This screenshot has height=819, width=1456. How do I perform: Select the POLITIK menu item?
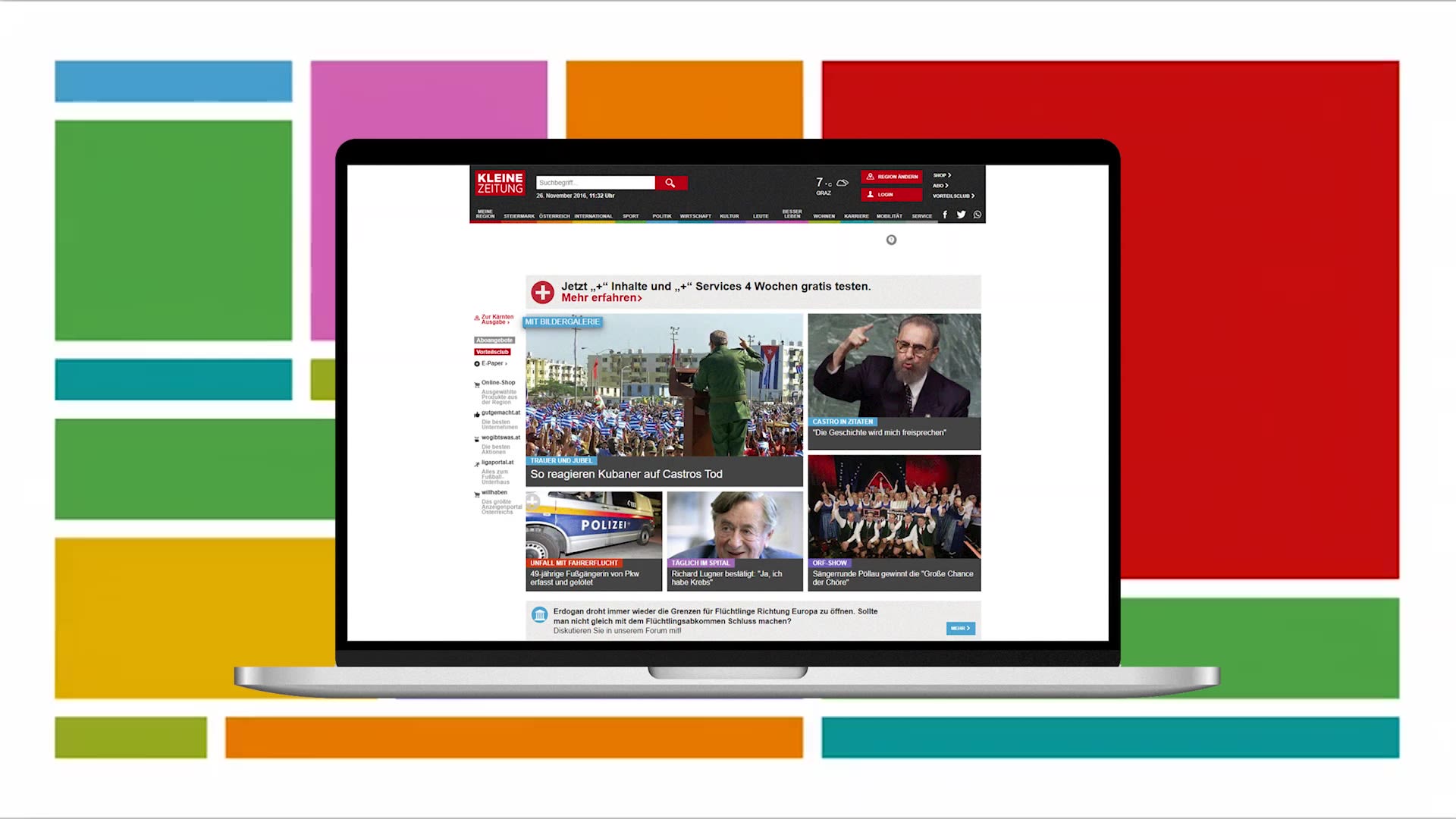coord(661,216)
